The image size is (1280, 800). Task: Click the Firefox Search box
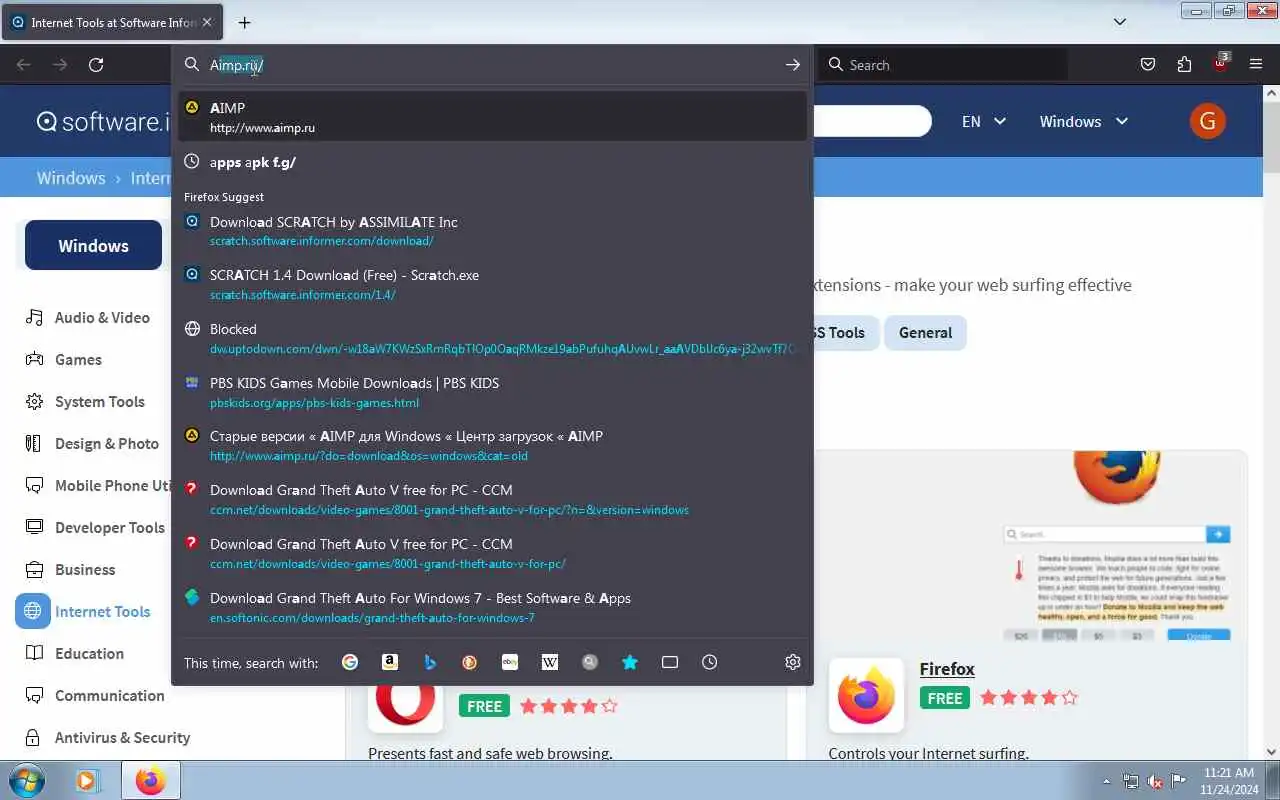click(x=942, y=65)
